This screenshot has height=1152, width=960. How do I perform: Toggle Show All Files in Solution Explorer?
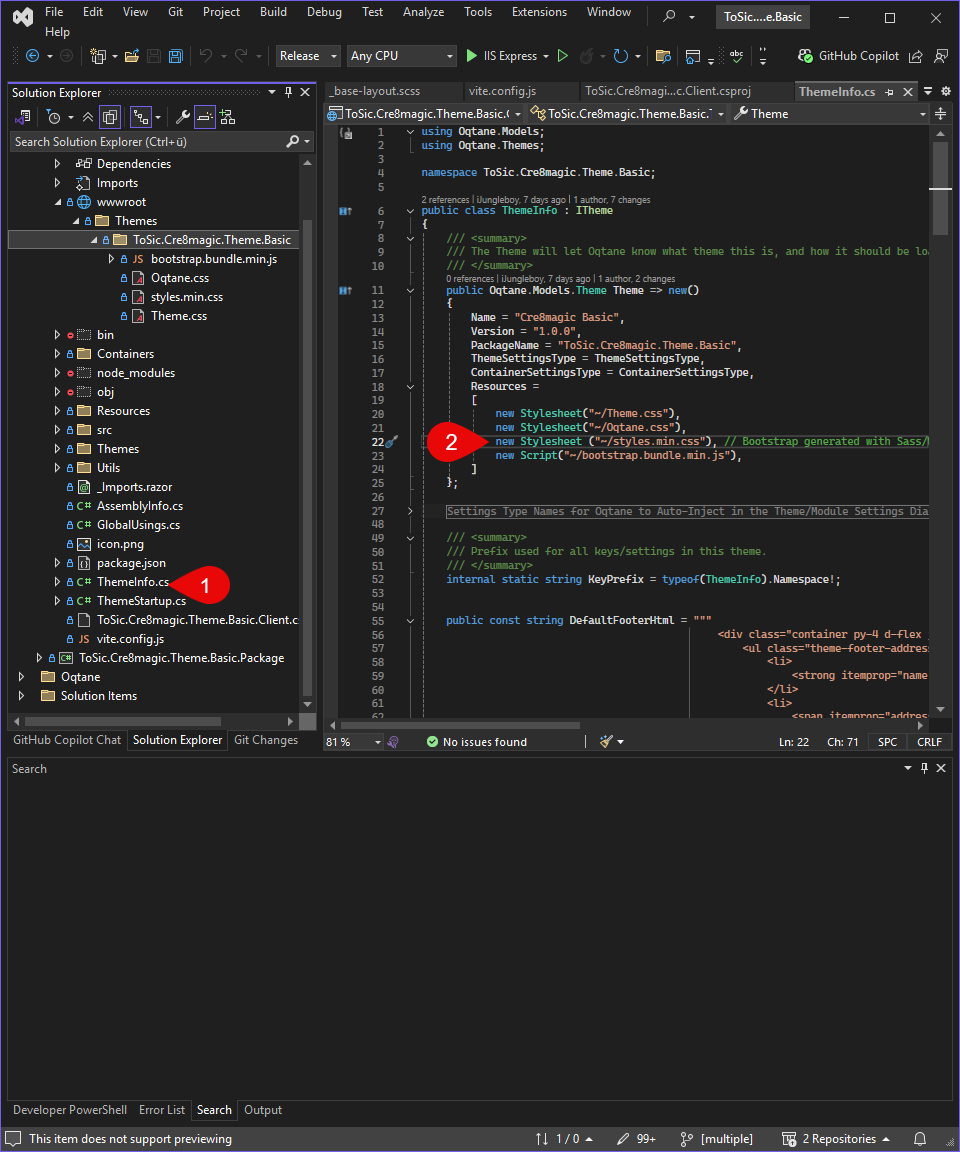click(110, 117)
